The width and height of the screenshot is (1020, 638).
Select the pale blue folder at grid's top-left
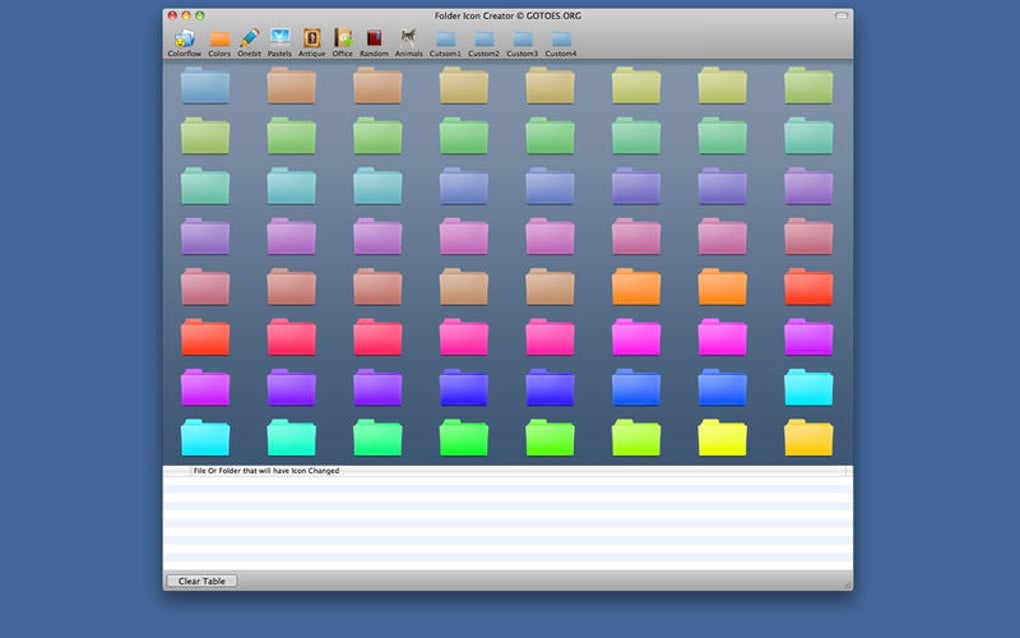click(205, 86)
